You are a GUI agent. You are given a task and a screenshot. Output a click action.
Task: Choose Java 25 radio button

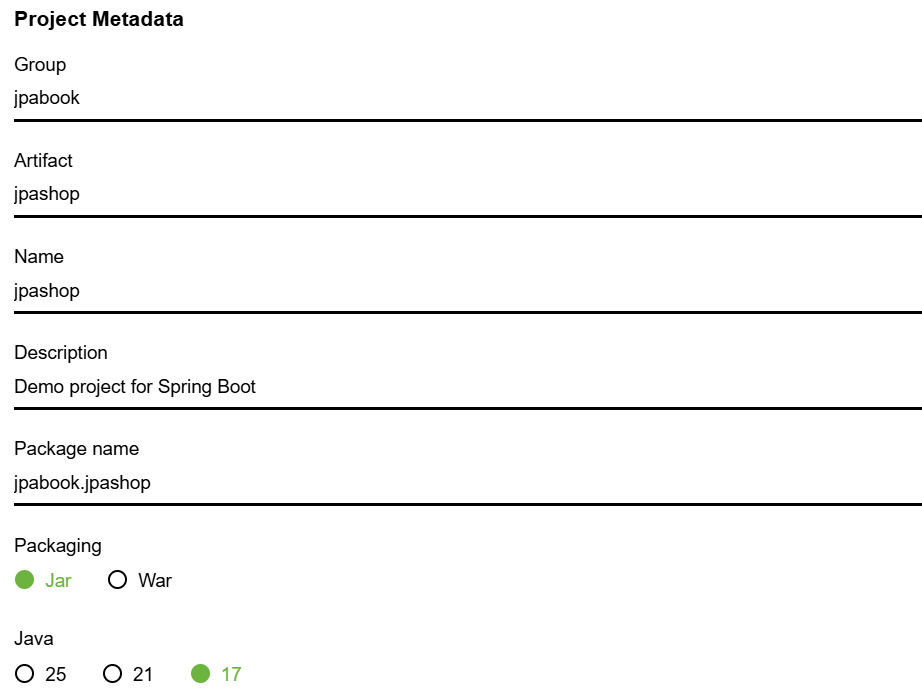pos(25,674)
